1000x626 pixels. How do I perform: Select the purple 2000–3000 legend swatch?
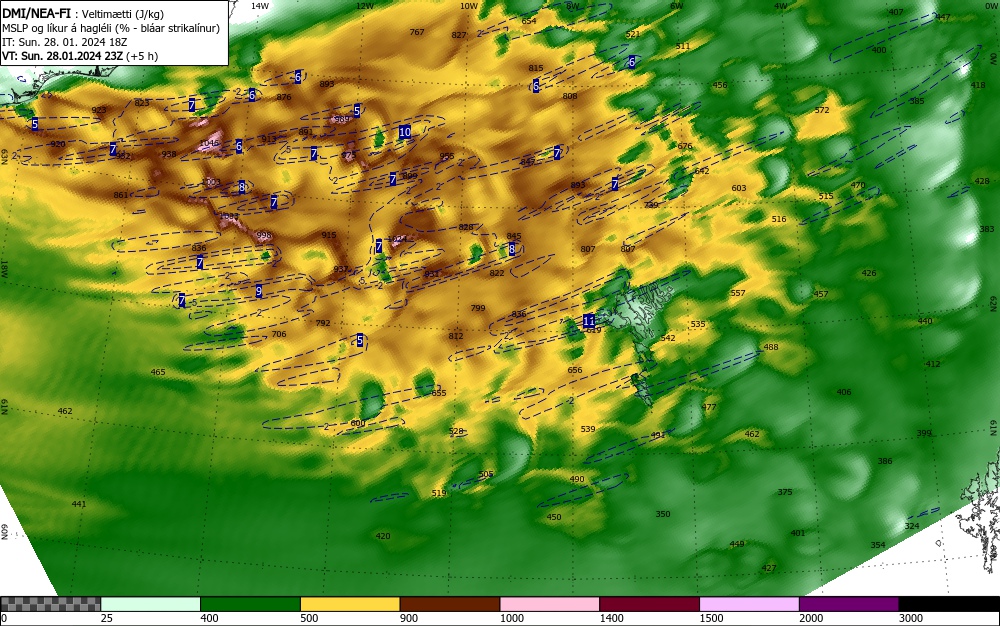tap(849, 604)
